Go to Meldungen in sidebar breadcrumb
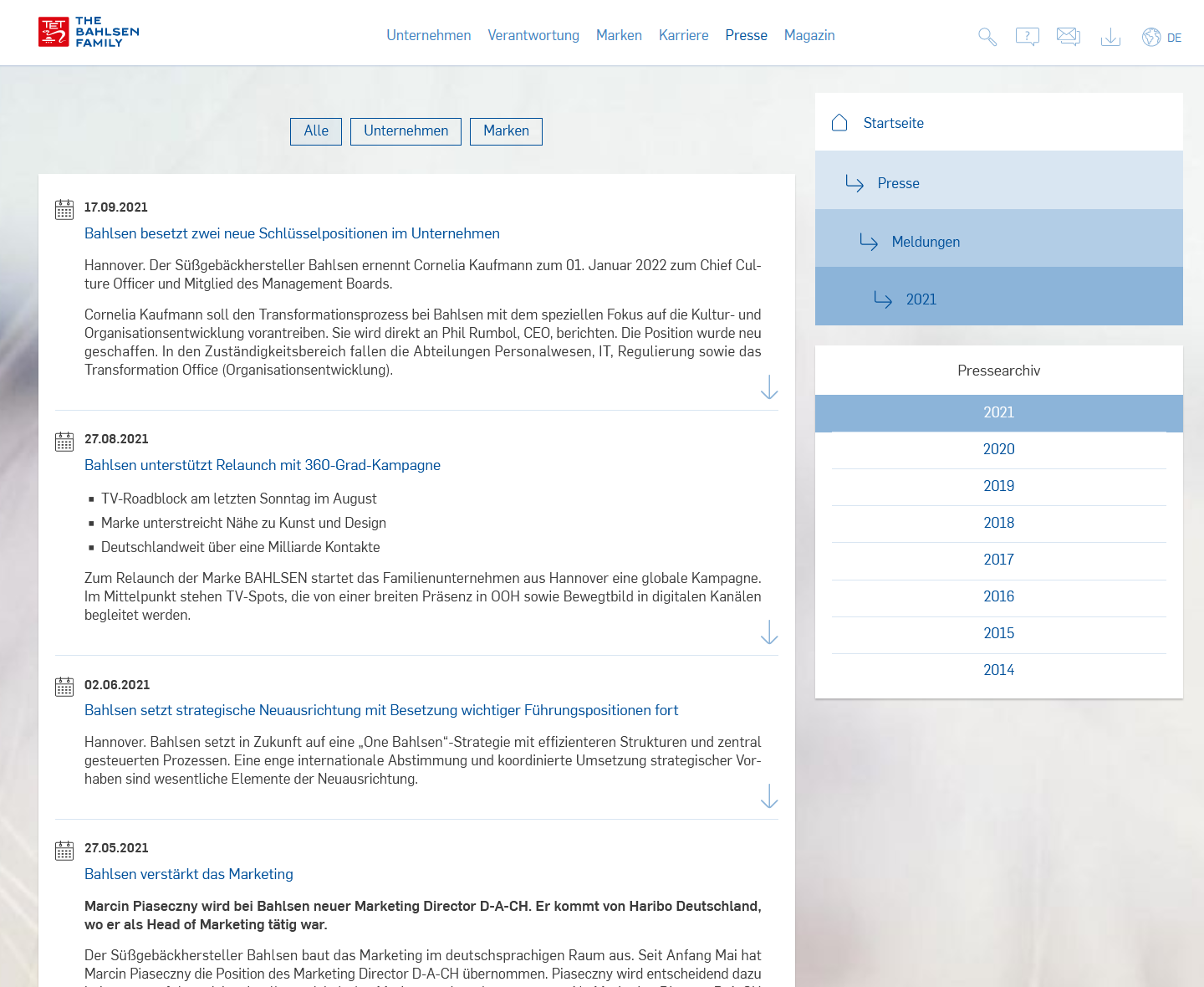 pyautogui.click(x=999, y=238)
